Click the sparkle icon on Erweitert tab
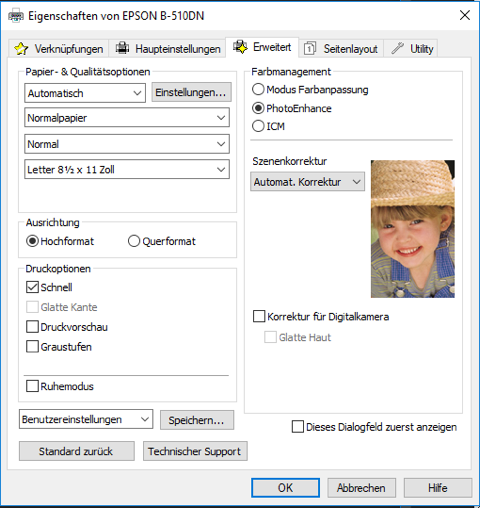The width and height of the screenshot is (480, 508). pyautogui.click(x=240, y=47)
